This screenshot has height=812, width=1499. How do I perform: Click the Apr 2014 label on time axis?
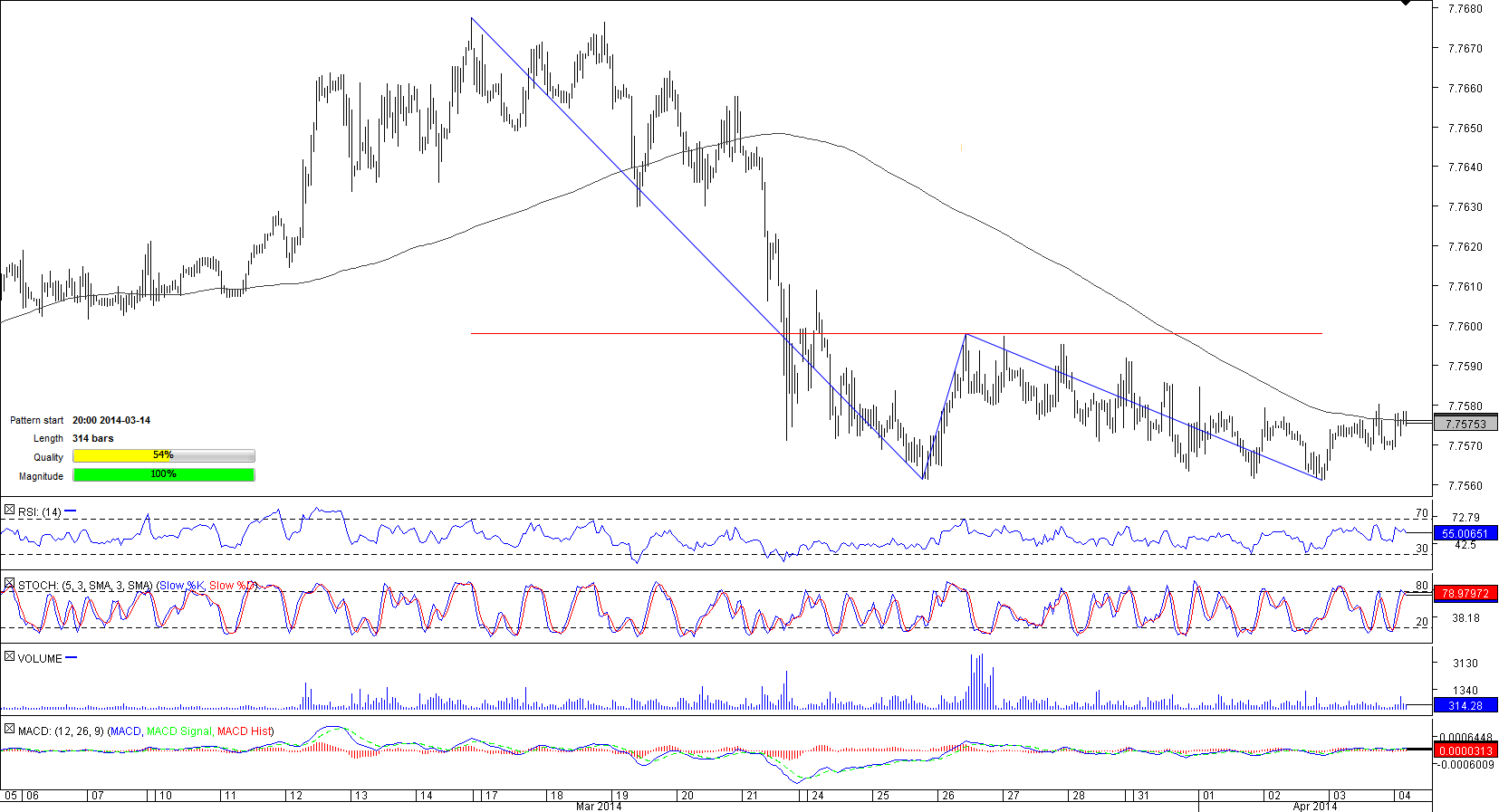pyautogui.click(x=1314, y=806)
